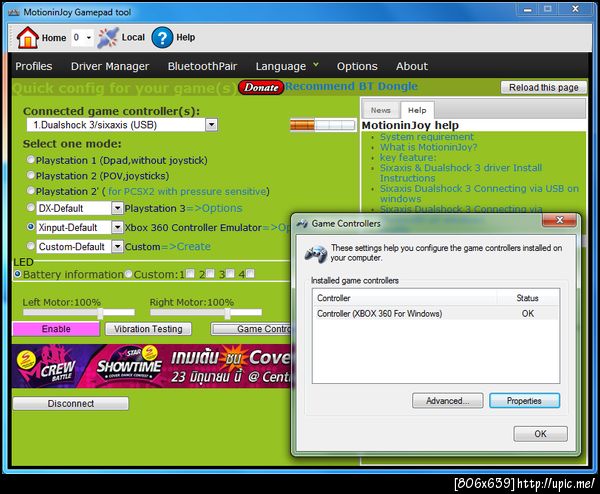
Task: Open the DX-Default dropdown
Action: tap(117, 208)
